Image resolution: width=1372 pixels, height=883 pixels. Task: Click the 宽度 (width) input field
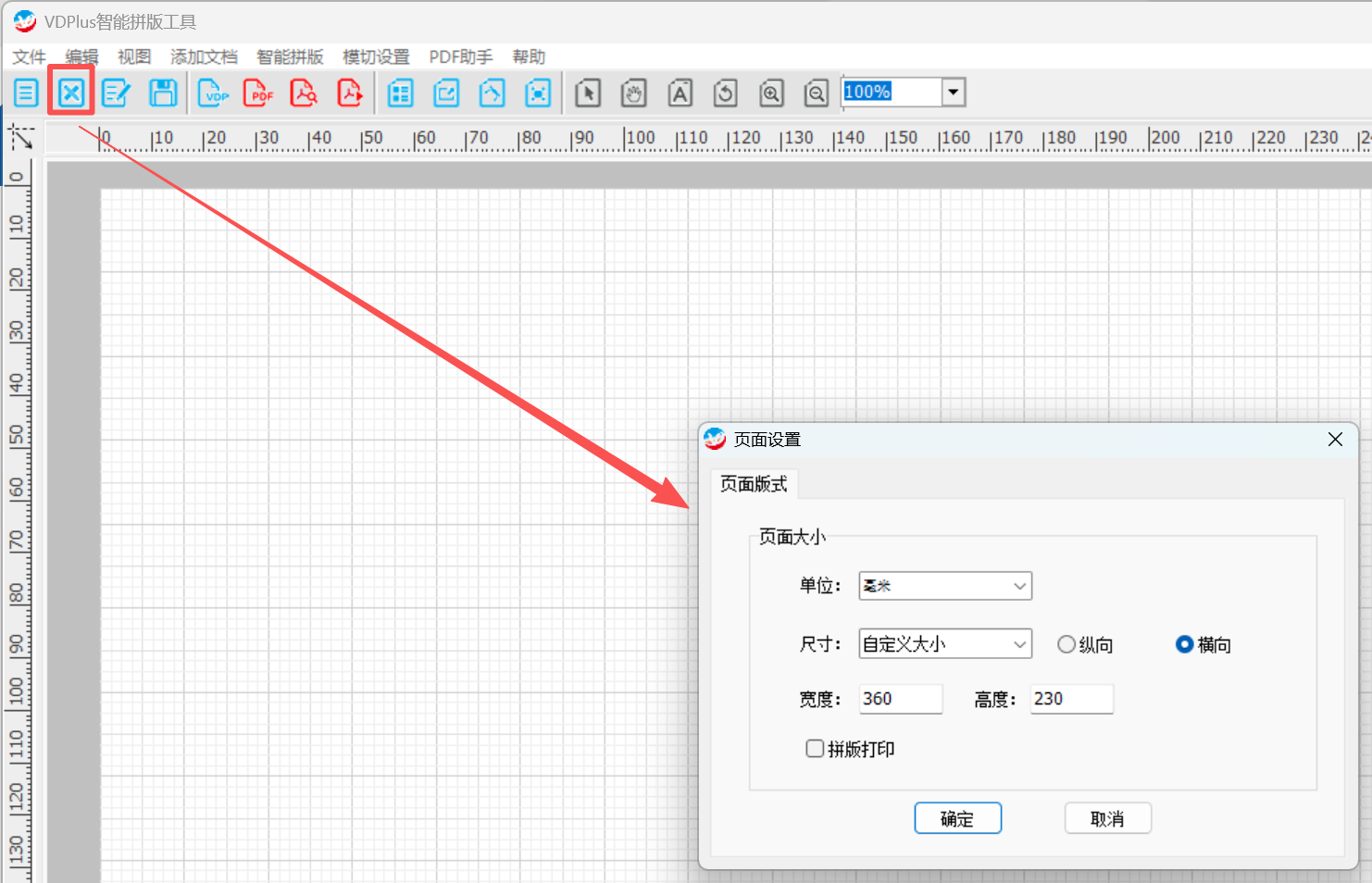coord(900,699)
